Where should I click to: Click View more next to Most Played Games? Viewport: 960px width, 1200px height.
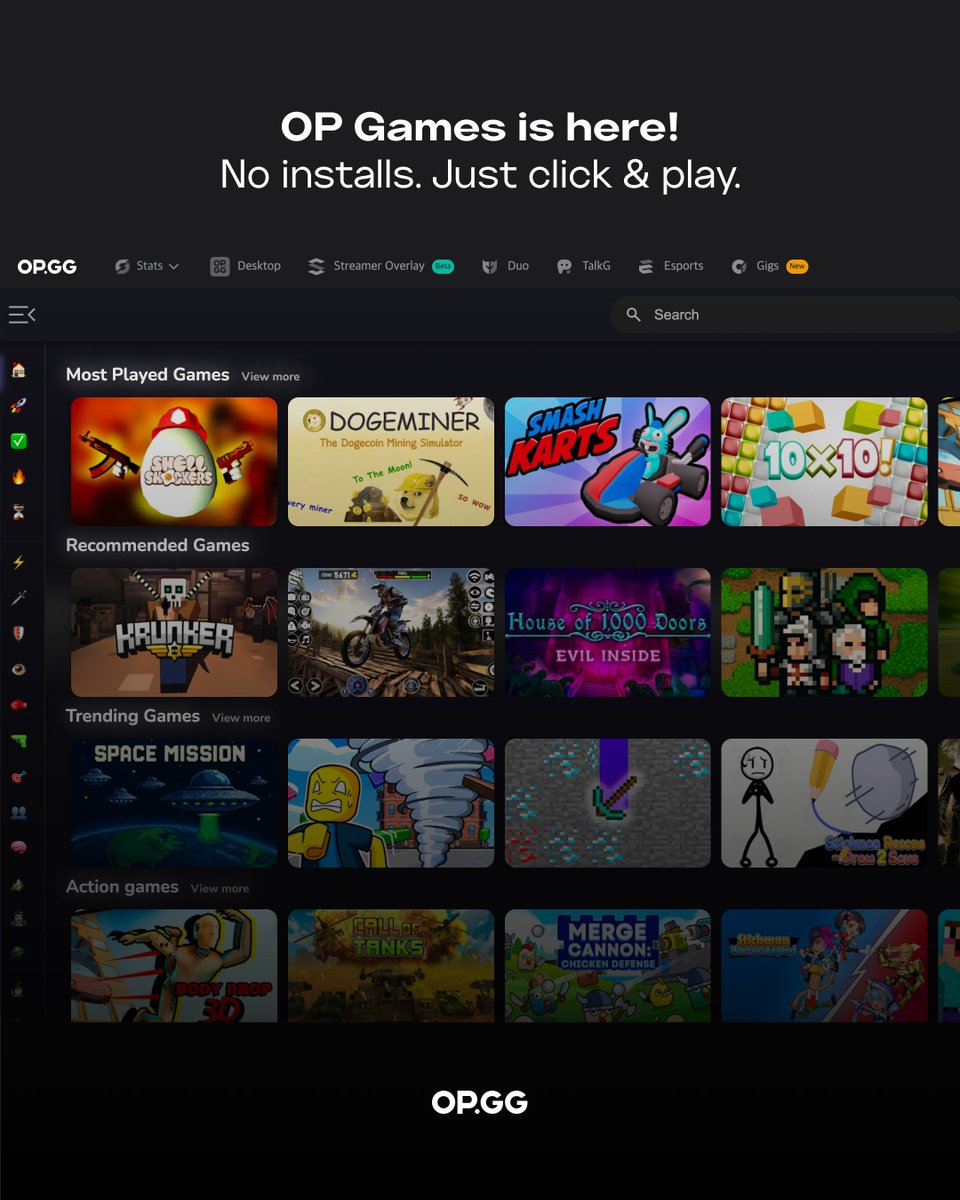click(270, 377)
